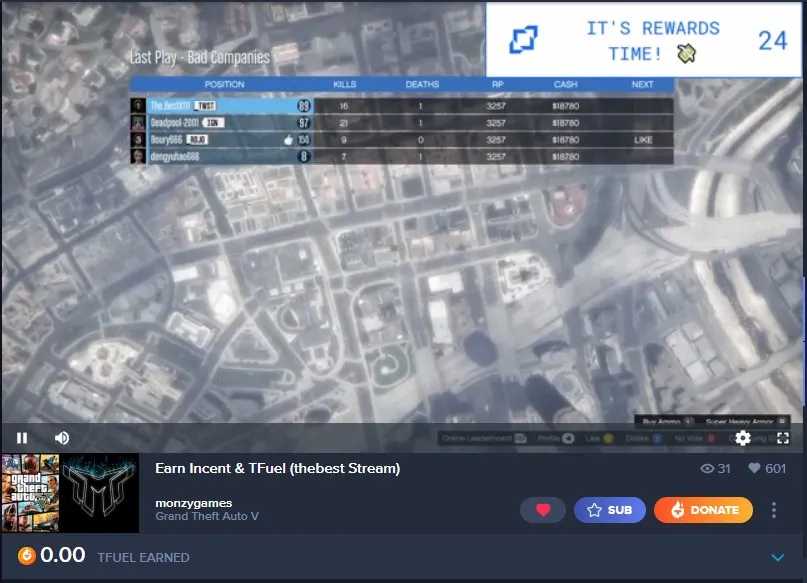Open monzygames channel link
Image resolution: width=807 pixels, height=583 pixels.
[x=194, y=503]
